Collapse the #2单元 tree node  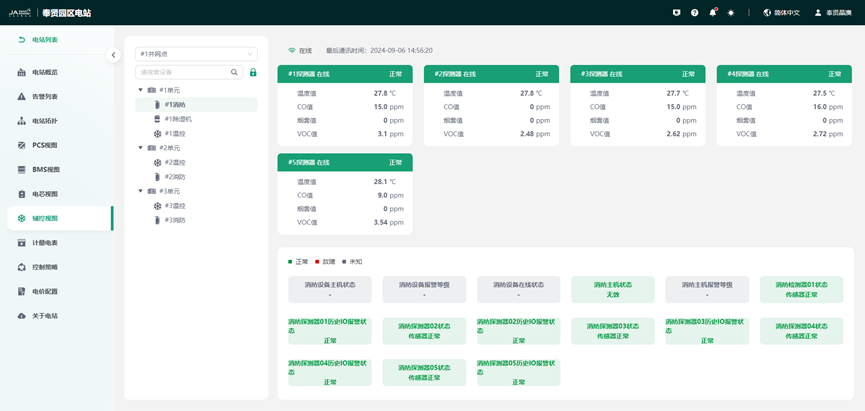click(141, 148)
